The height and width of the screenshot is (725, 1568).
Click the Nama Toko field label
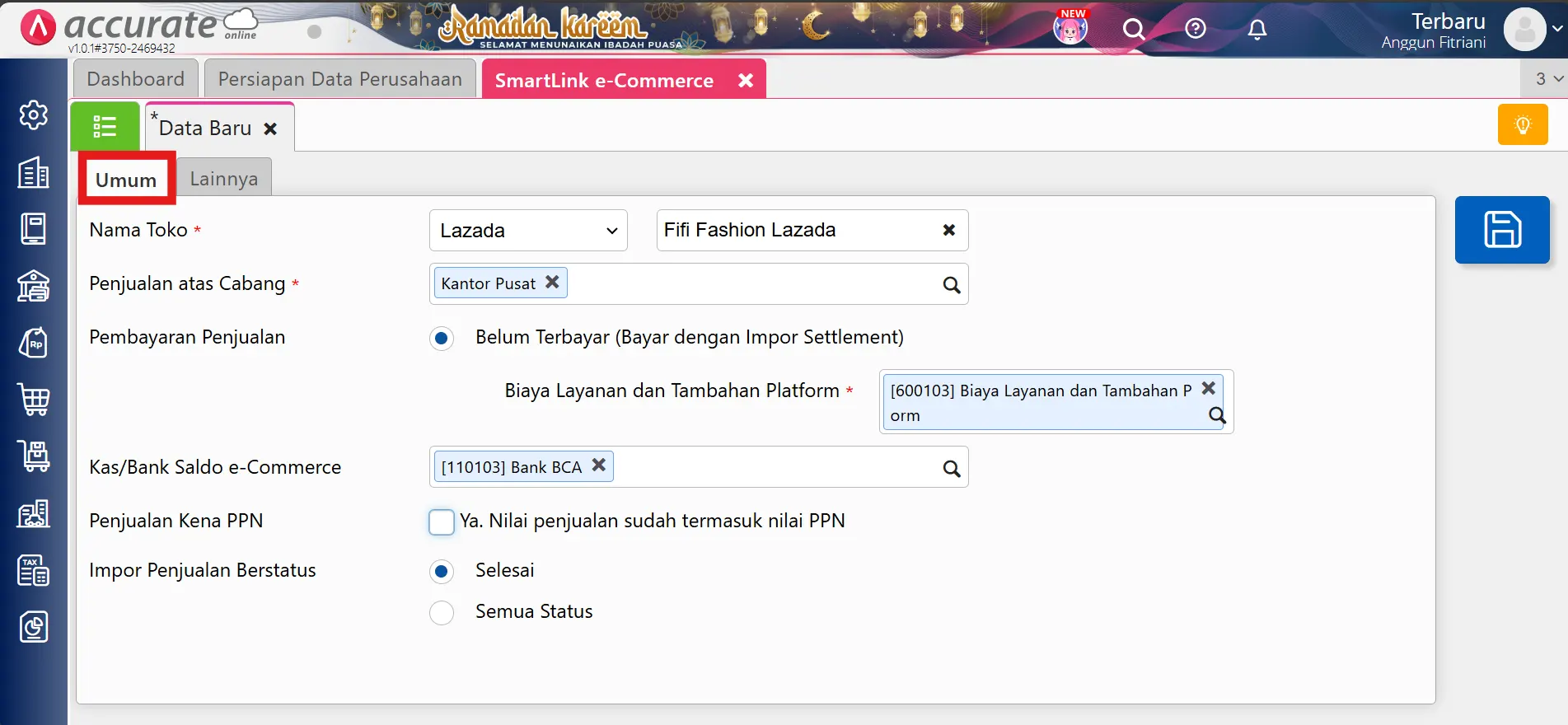pos(138,230)
